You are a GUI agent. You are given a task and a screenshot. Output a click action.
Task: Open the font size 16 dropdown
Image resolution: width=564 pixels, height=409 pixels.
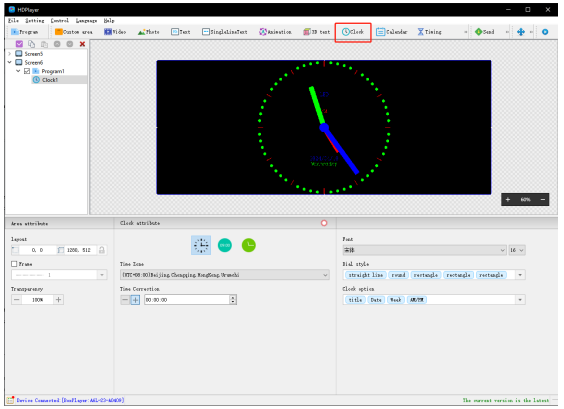point(517,250)
